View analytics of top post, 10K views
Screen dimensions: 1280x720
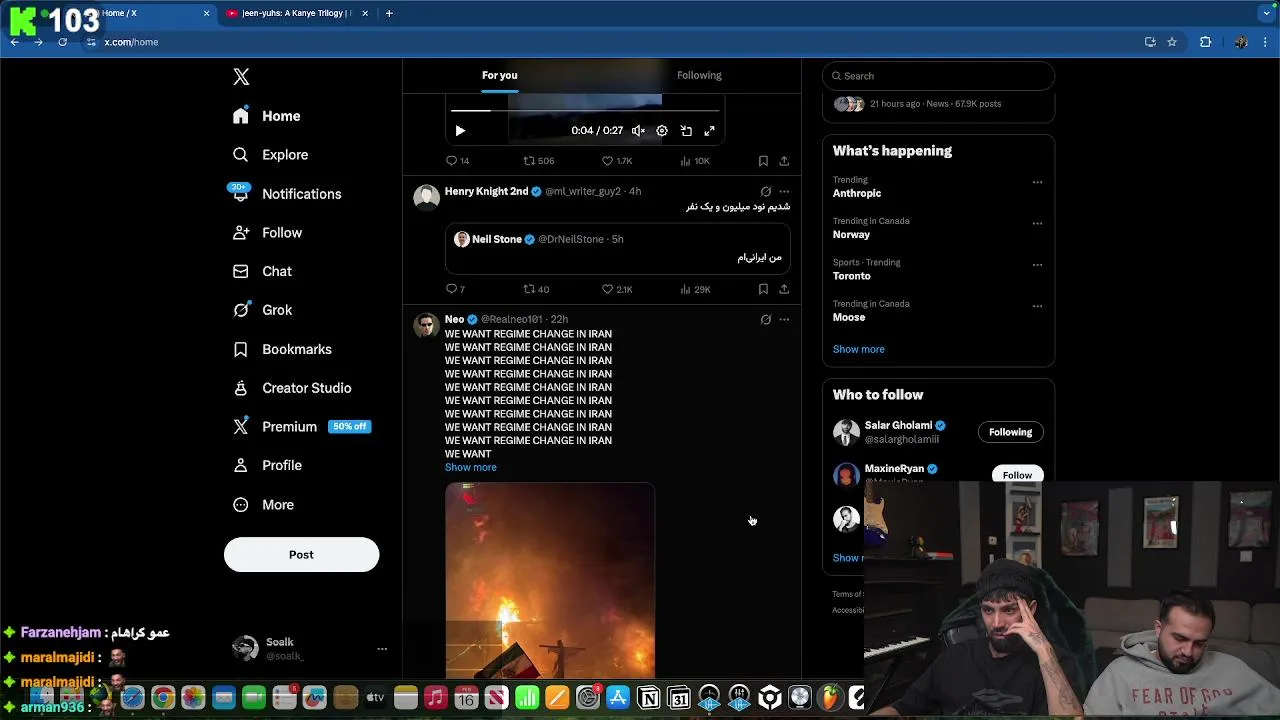point(695,161)
